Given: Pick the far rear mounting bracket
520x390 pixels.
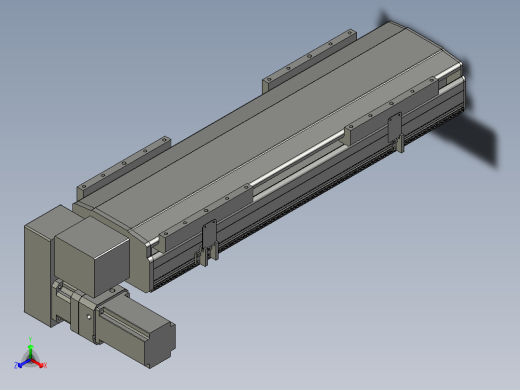Looking at the screenshot, I should tap(309, 60).
